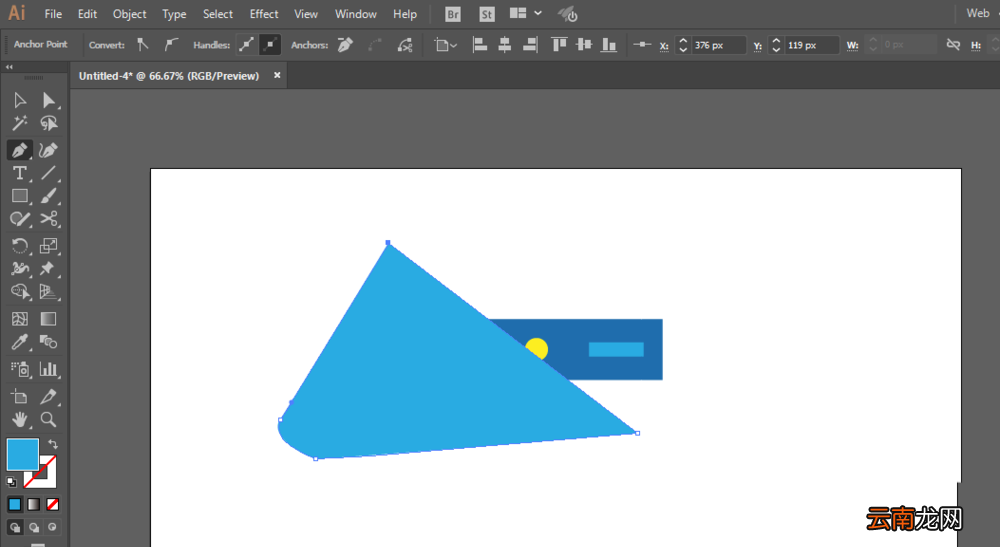Click Vertical Align Center
Viewport: 1000px width, 547px height.
pyautogui.click(x=584, y=45)
